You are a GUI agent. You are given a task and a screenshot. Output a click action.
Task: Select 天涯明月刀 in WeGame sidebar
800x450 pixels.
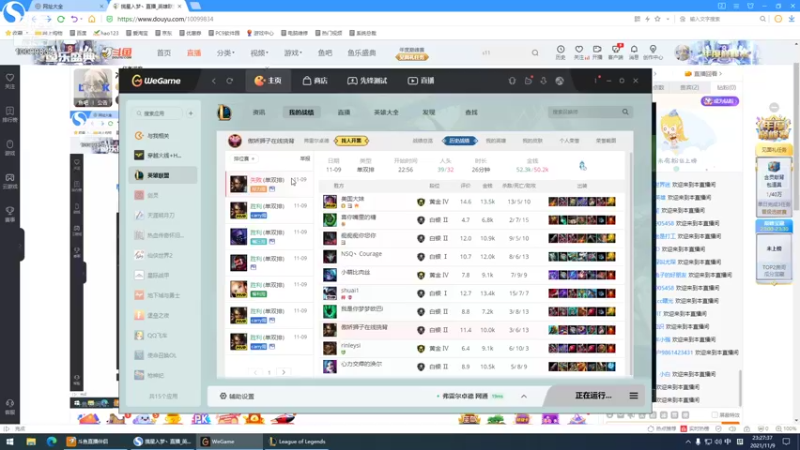click(x=163, y=215)
